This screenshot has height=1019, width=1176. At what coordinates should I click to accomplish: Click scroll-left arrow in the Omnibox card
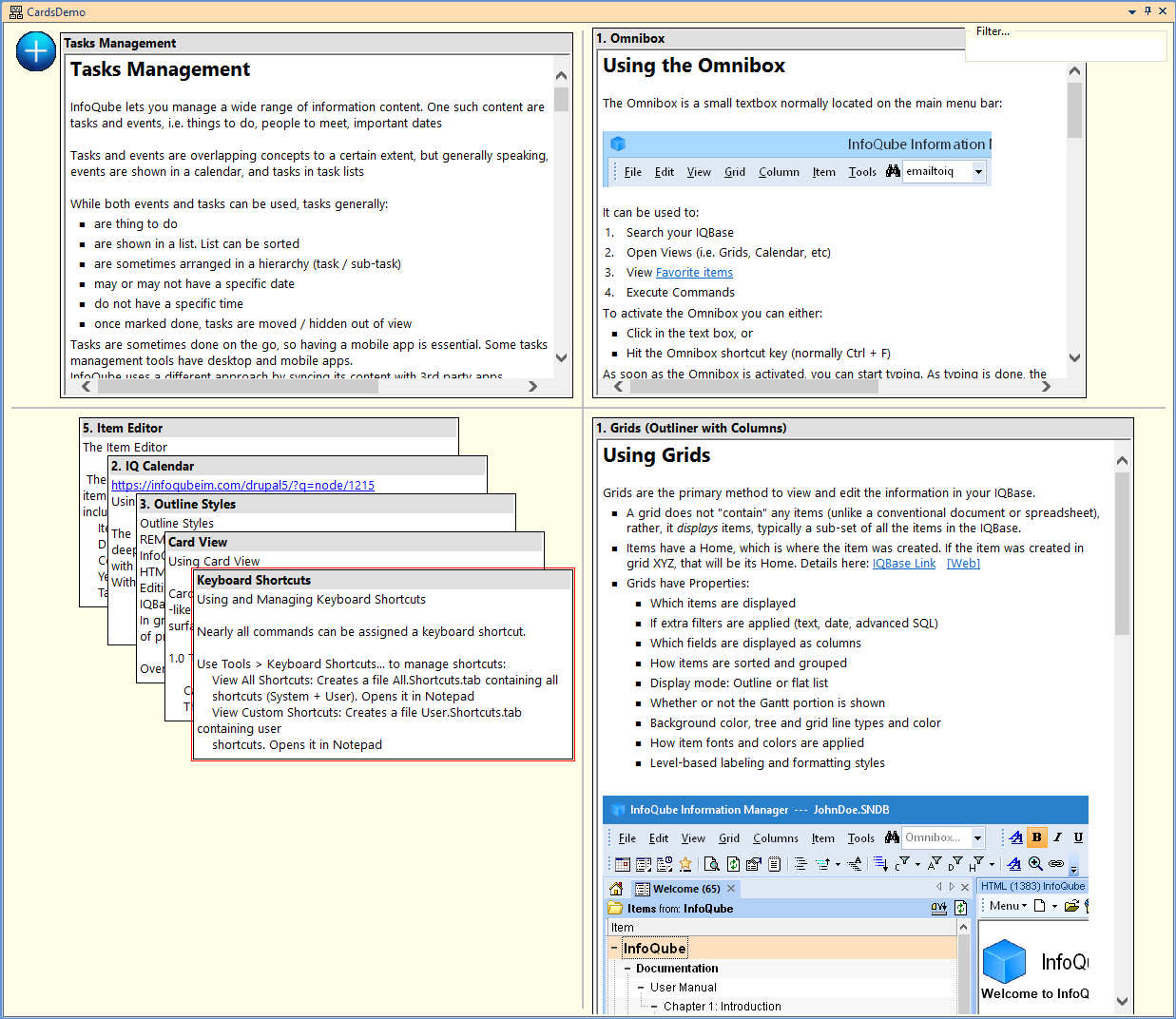pyautogui.click(x=619, y=386)
